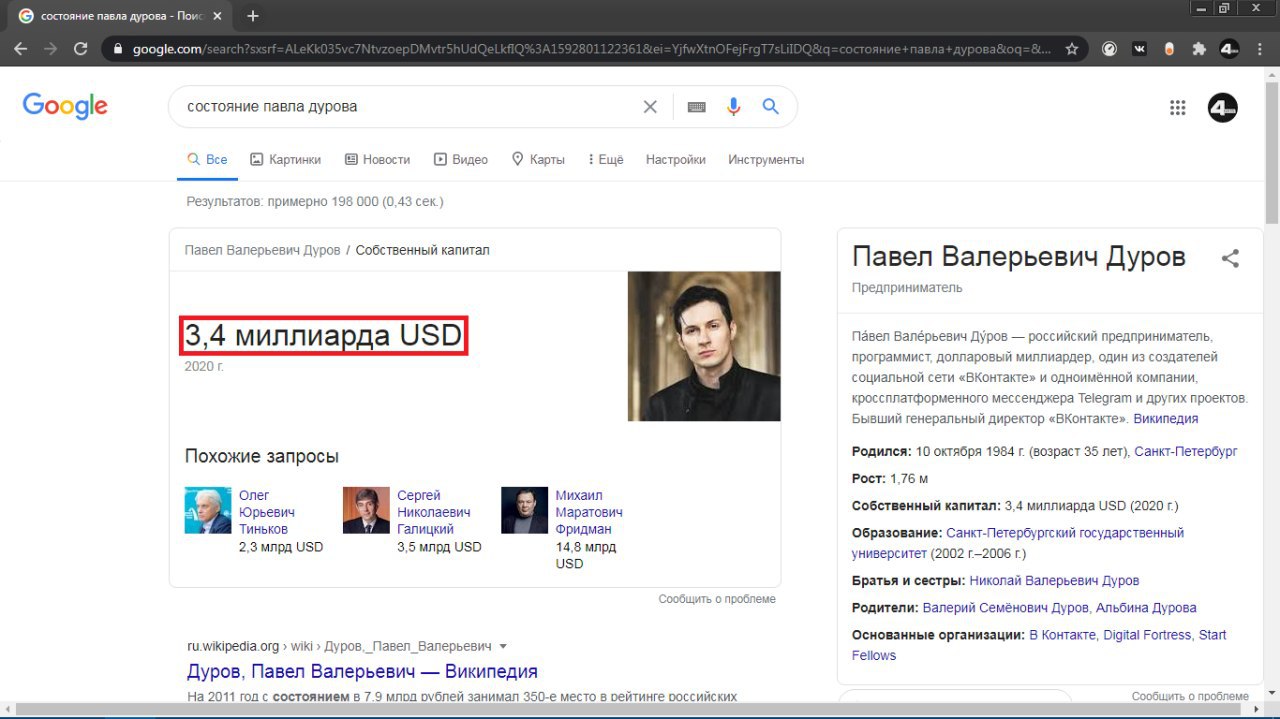The width and height of the screenshot is (1280, 719).
Task: Switch to the Новости tab
Action: [377, 160]
